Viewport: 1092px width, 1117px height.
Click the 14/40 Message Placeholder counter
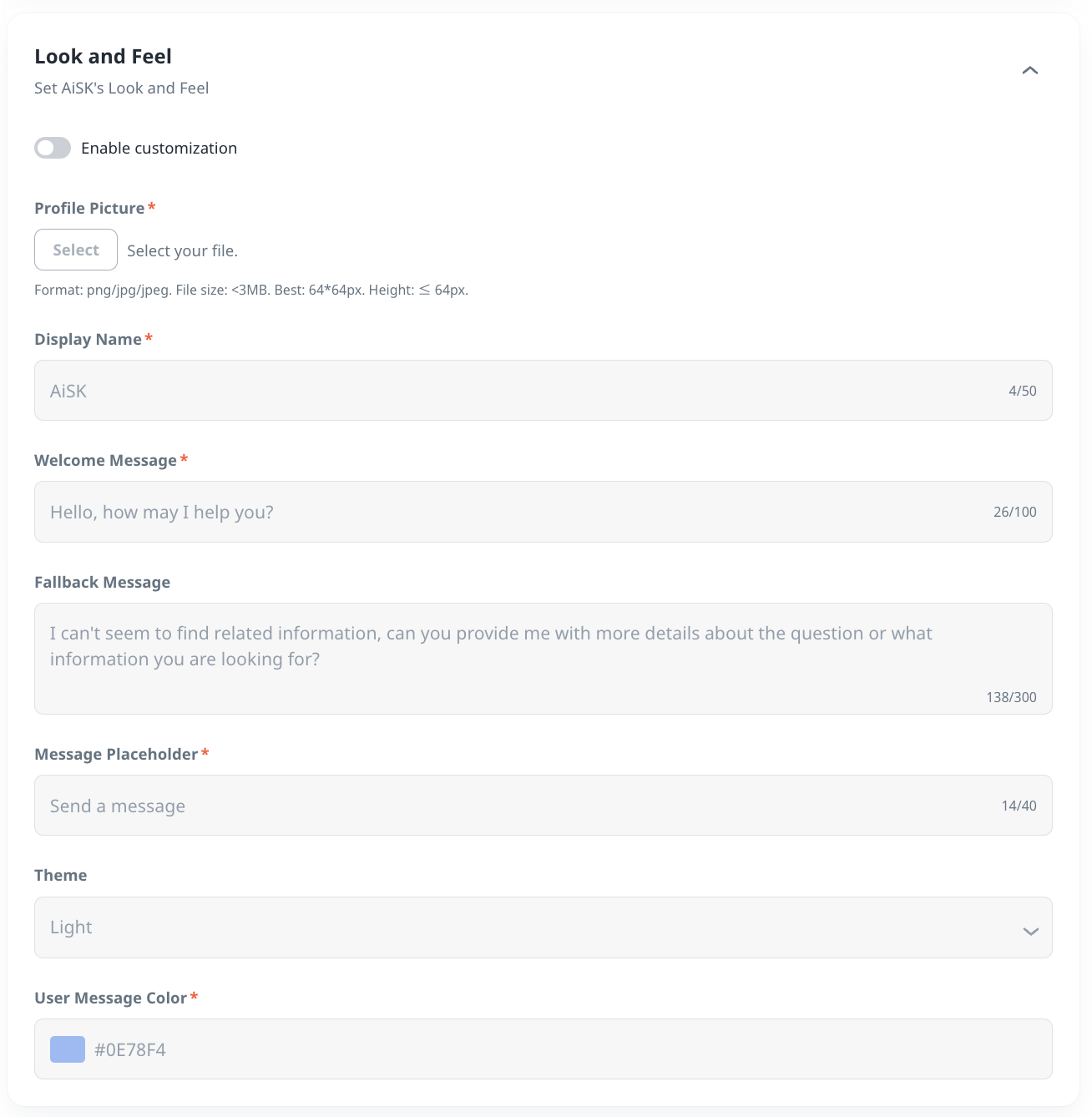click(x=1019, y=806)
